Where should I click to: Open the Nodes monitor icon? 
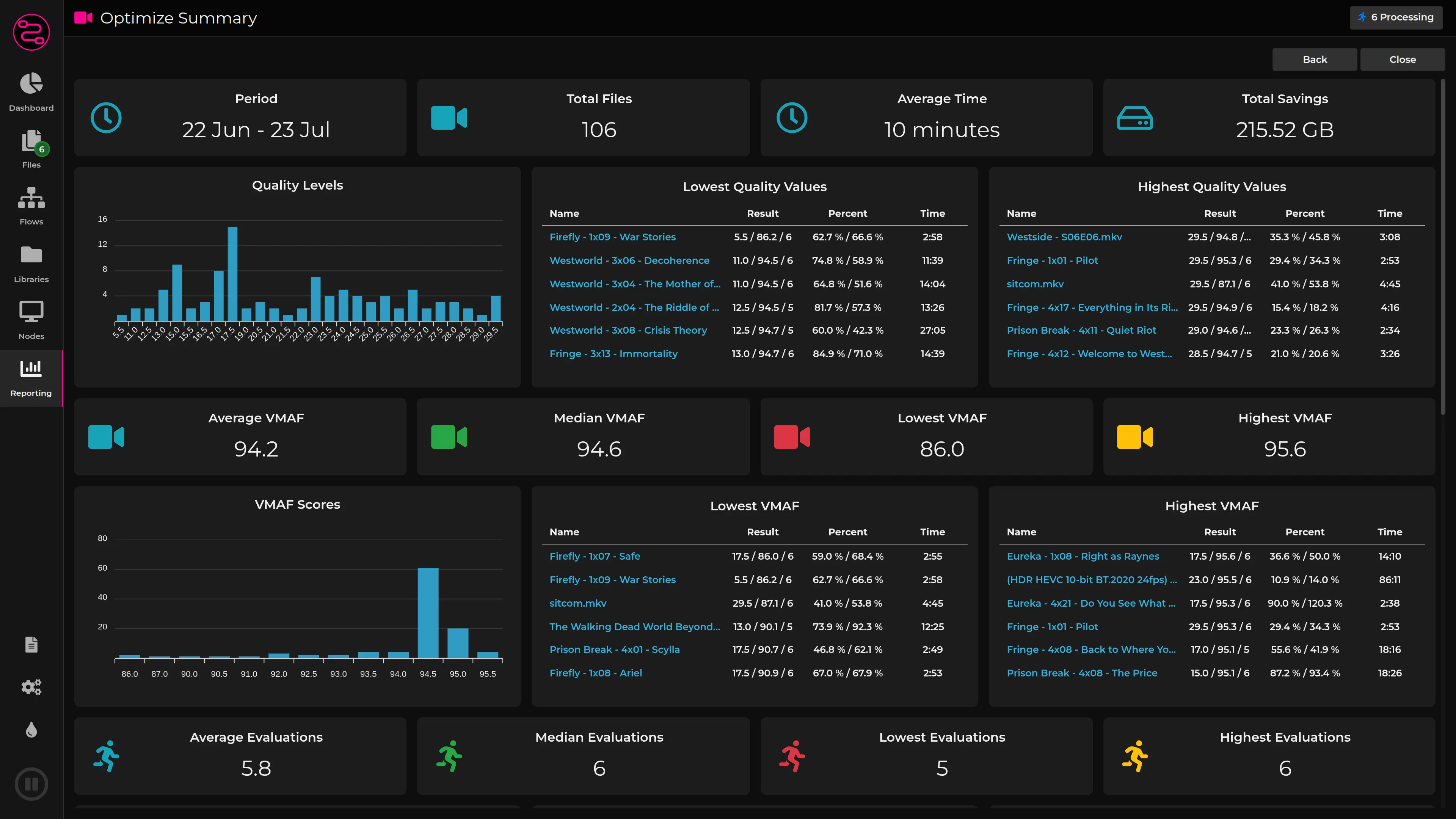click(31, 312)
